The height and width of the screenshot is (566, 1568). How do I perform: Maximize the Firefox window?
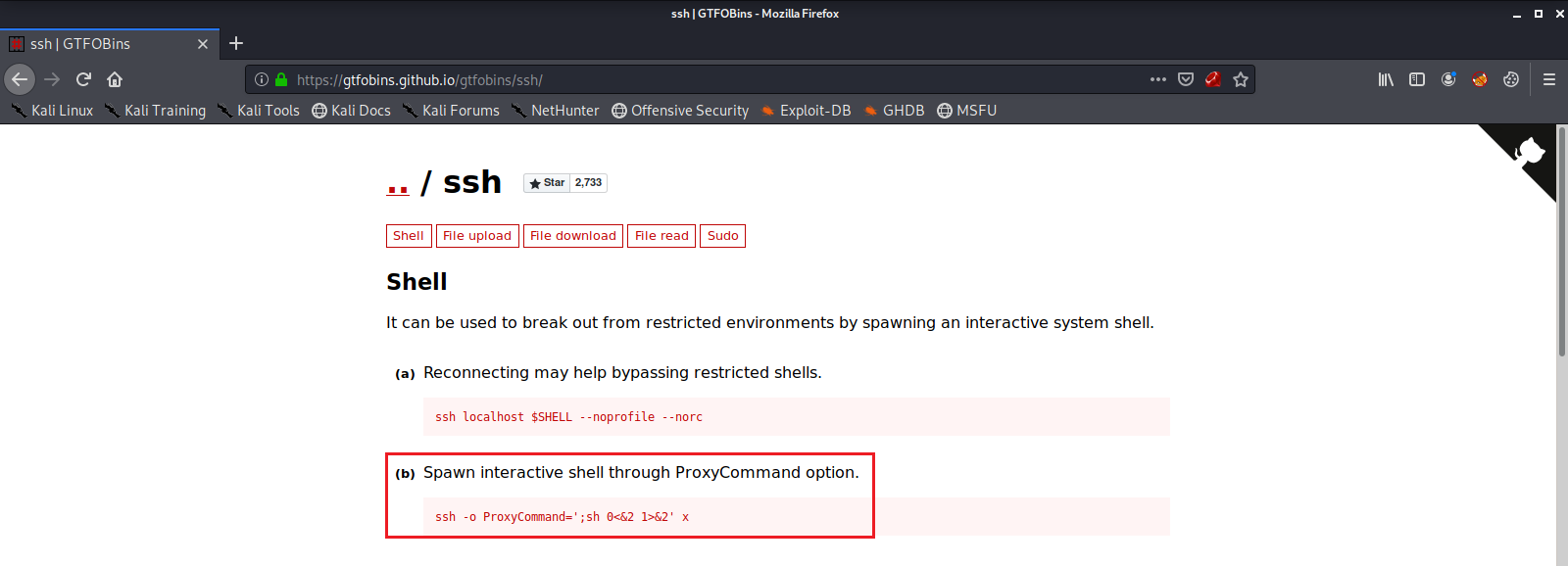click(1539, 14)
